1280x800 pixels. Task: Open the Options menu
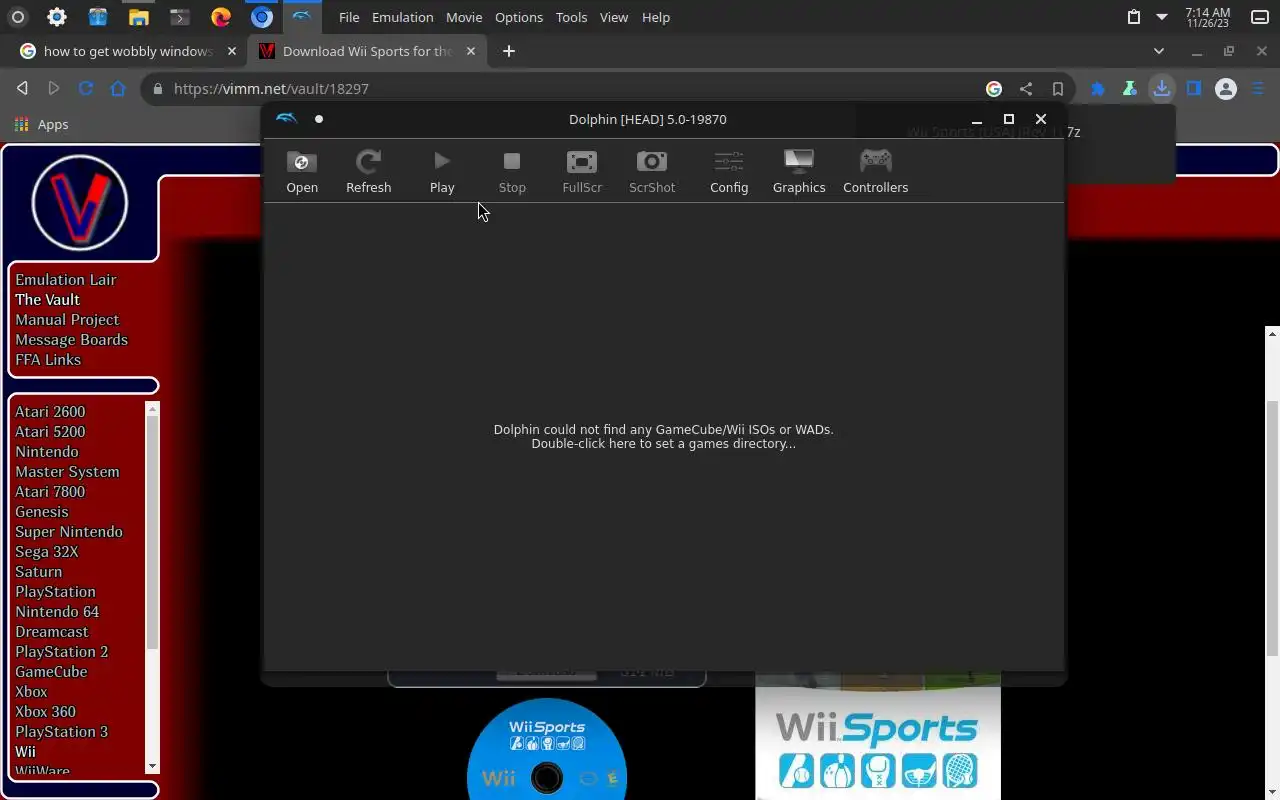pos(519,17)
